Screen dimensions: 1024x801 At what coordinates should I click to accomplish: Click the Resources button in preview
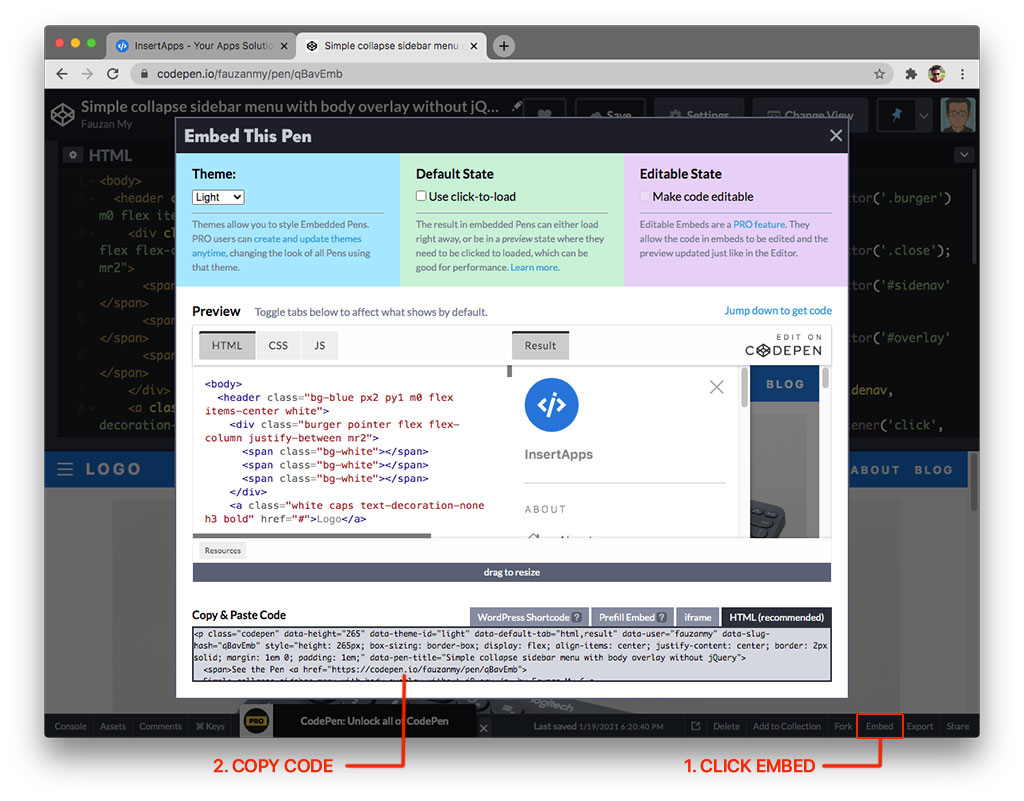coord(223,550)
